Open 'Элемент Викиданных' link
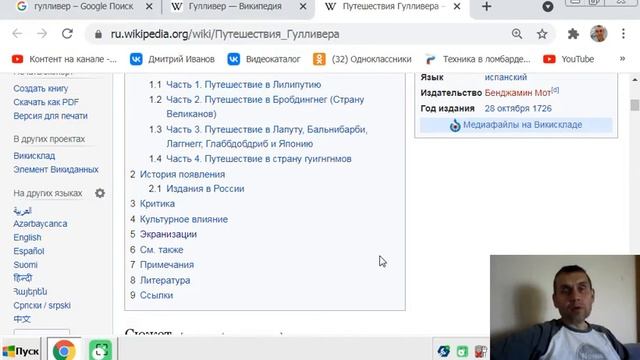 (56, 169)
